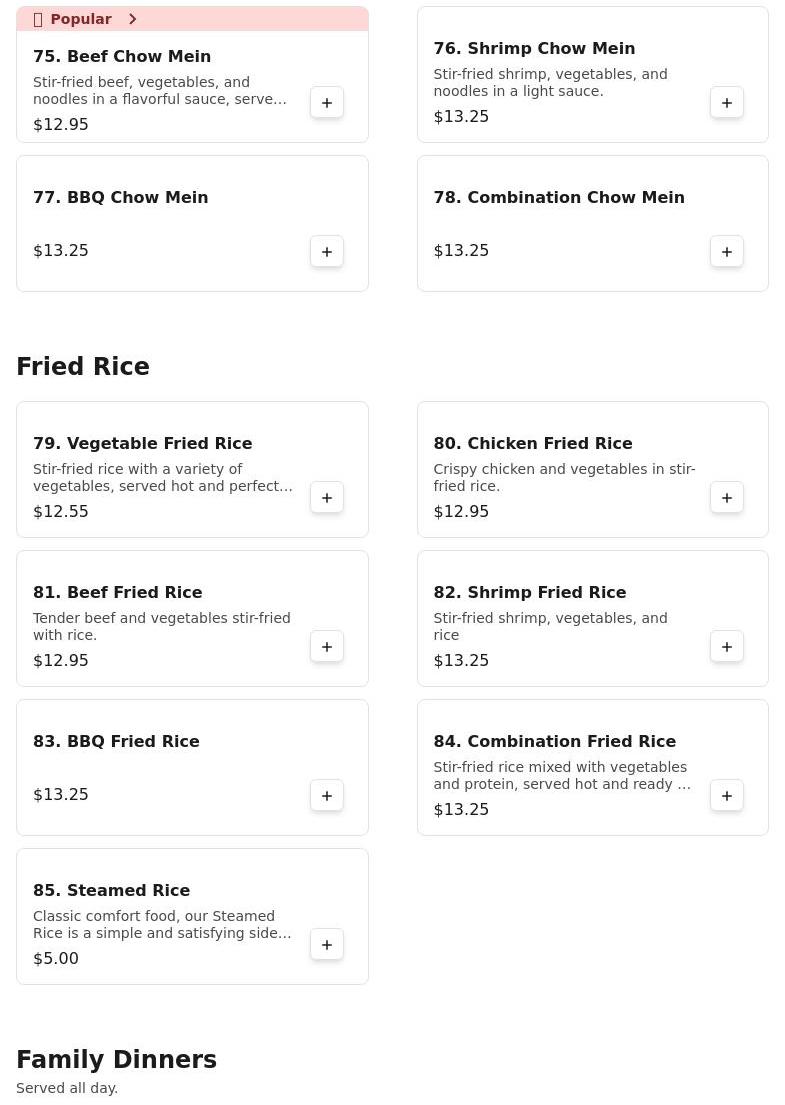
Task: Open the 75. Beef Chow Mein item title
Action: tap(122, 57)
